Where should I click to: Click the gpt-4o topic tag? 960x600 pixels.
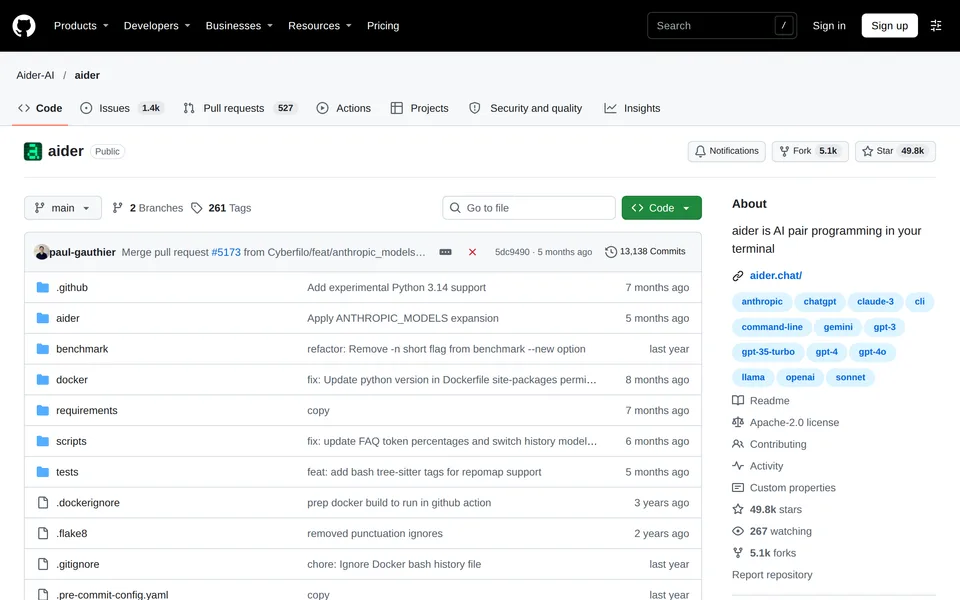[x=872, y=352]
